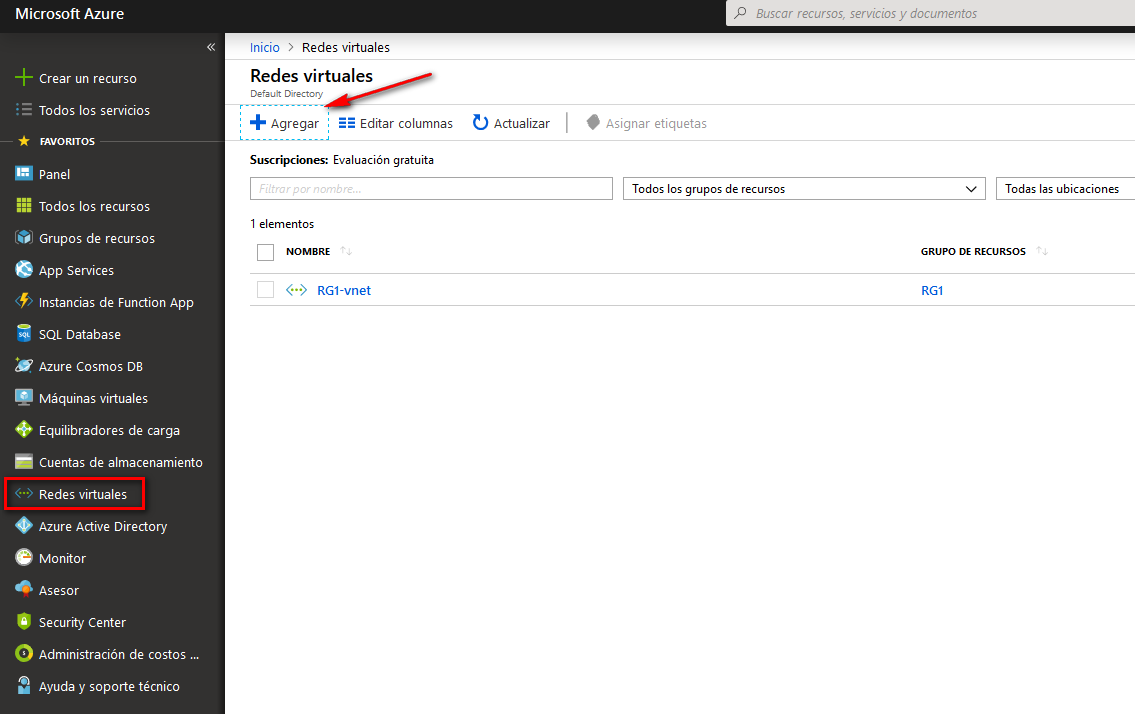This screenshot has height=714, width=1135.
Task: Open the Todas las ubicaciones dropdown
Action: (1066, 189)
